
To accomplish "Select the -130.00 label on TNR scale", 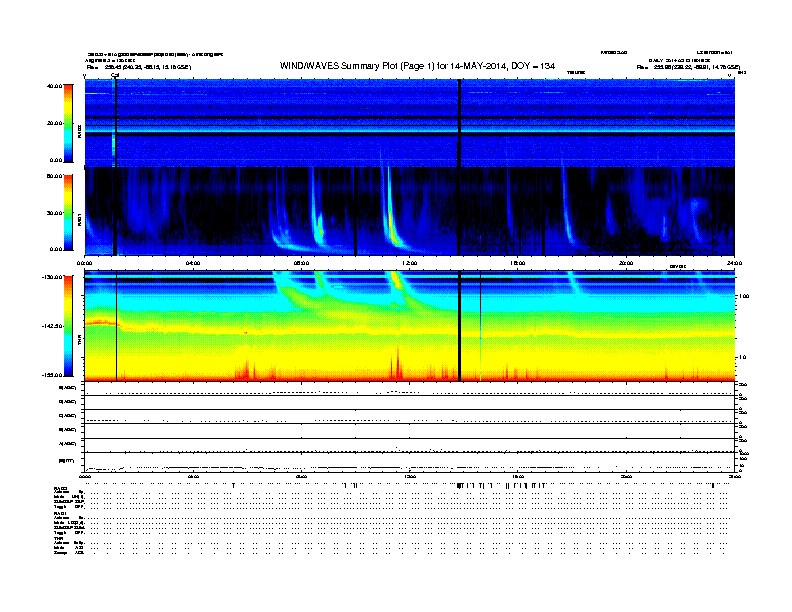I will 53,277.
